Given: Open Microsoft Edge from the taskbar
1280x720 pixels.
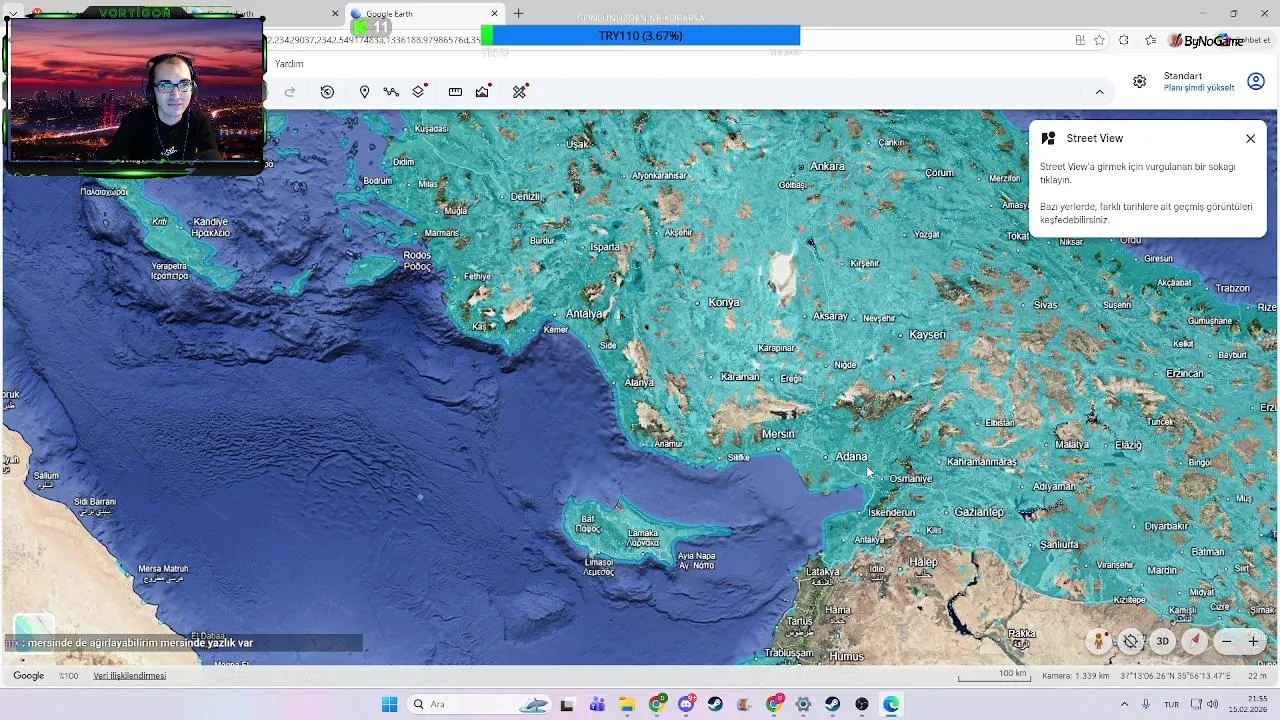Looking at the screenshot, I should (891, 705).
